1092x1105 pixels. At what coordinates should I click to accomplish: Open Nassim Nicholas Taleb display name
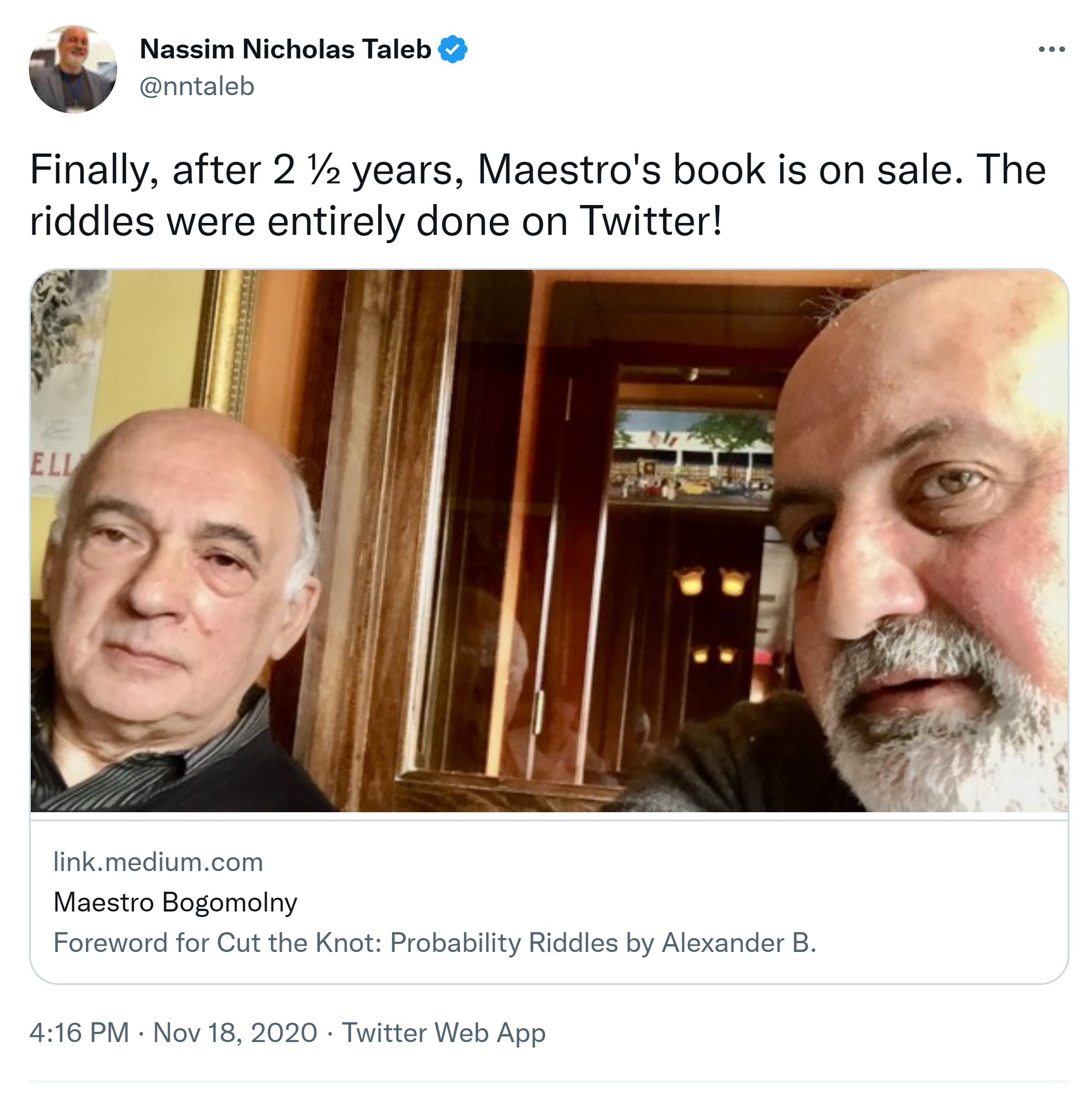(285, 49)
